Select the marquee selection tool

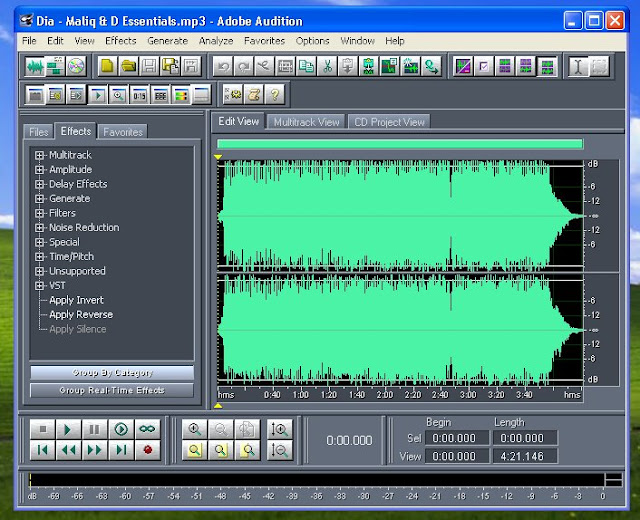tap(599, 67)
